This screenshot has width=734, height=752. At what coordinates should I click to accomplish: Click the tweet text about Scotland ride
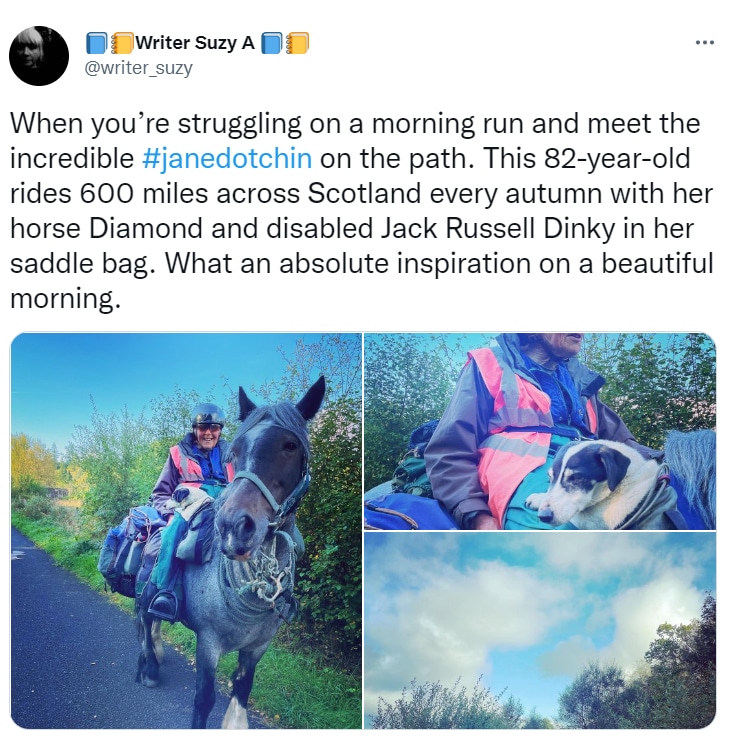tap(362, 211)
